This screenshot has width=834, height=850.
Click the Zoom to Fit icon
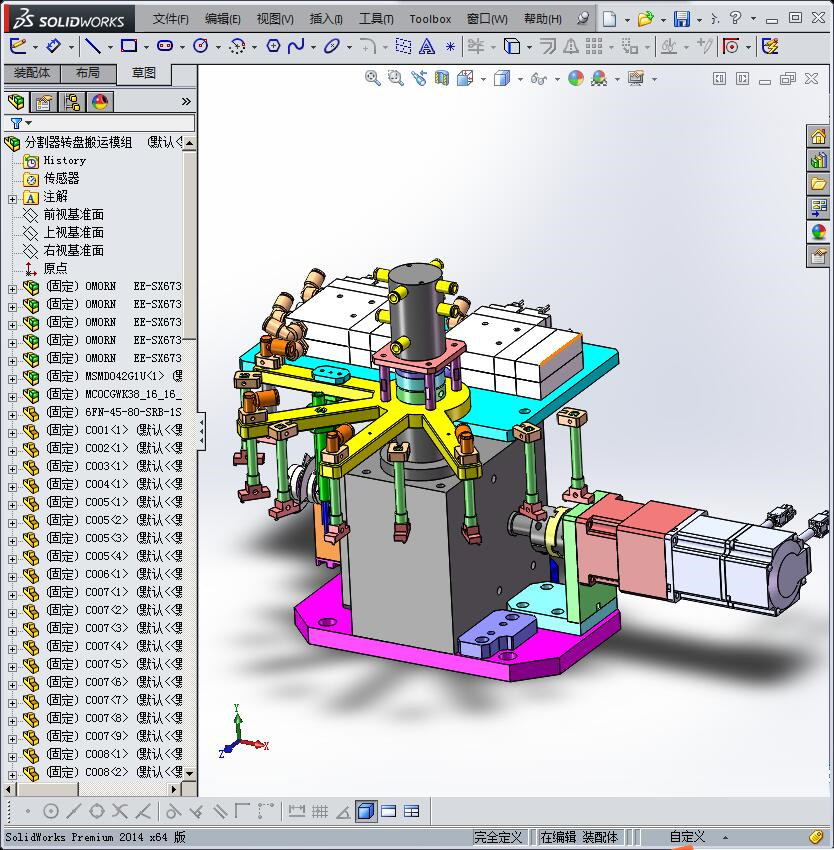click(373, 78)
